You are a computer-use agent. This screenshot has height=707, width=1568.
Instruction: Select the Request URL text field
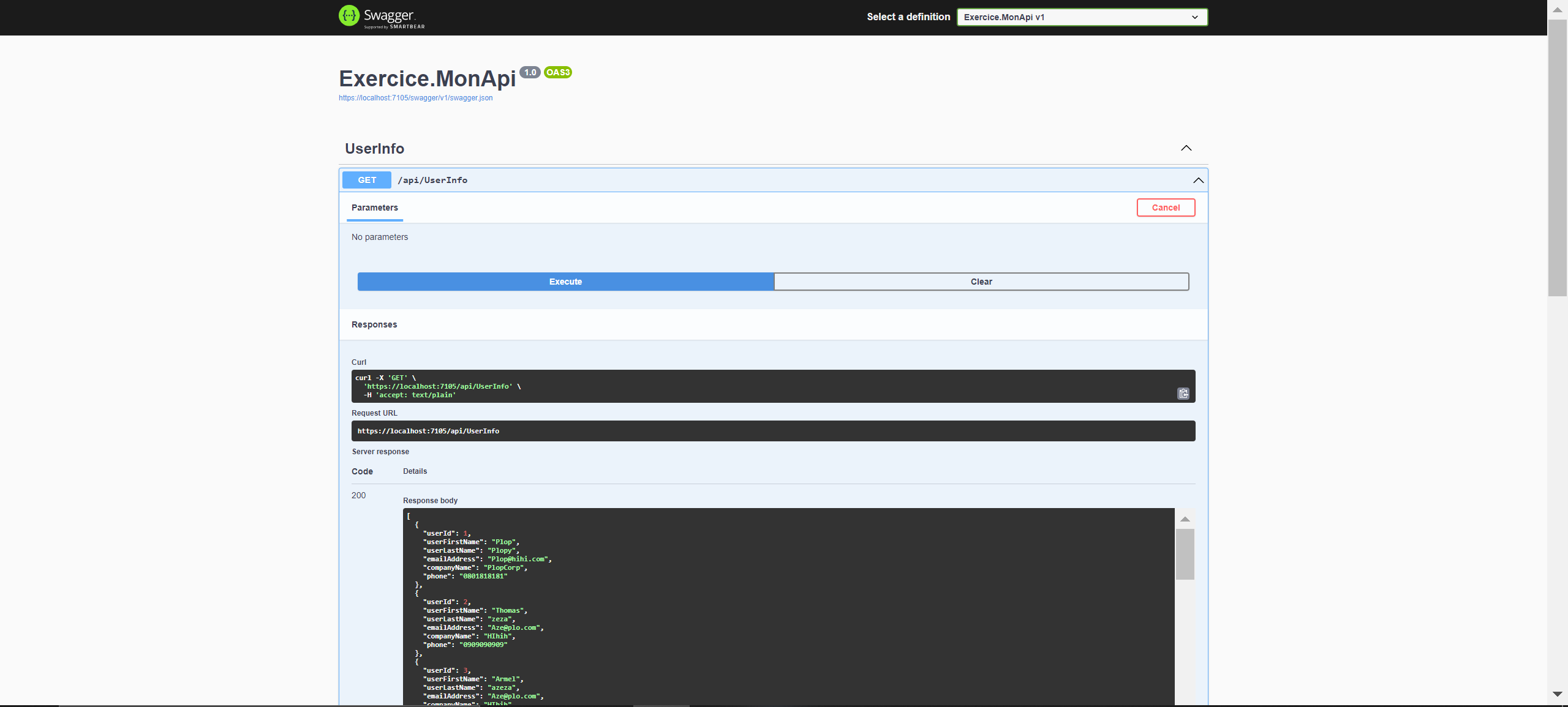773,430
